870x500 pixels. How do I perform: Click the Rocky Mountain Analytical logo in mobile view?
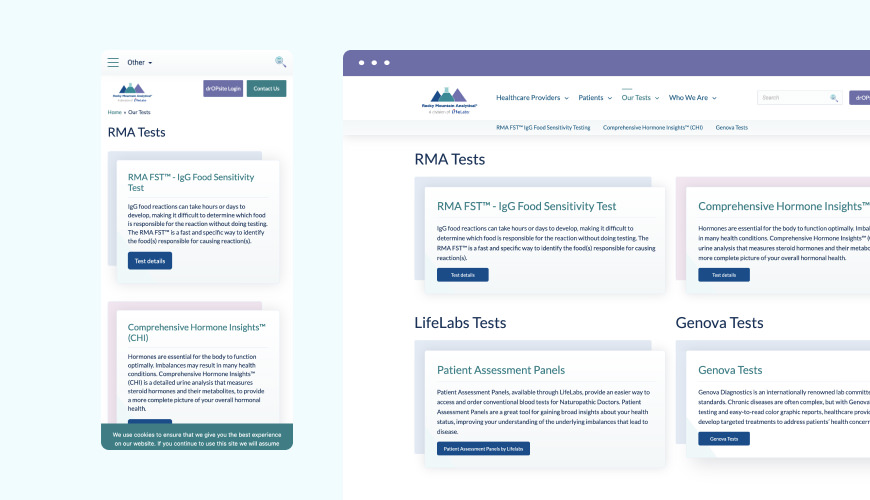(132, 92)
